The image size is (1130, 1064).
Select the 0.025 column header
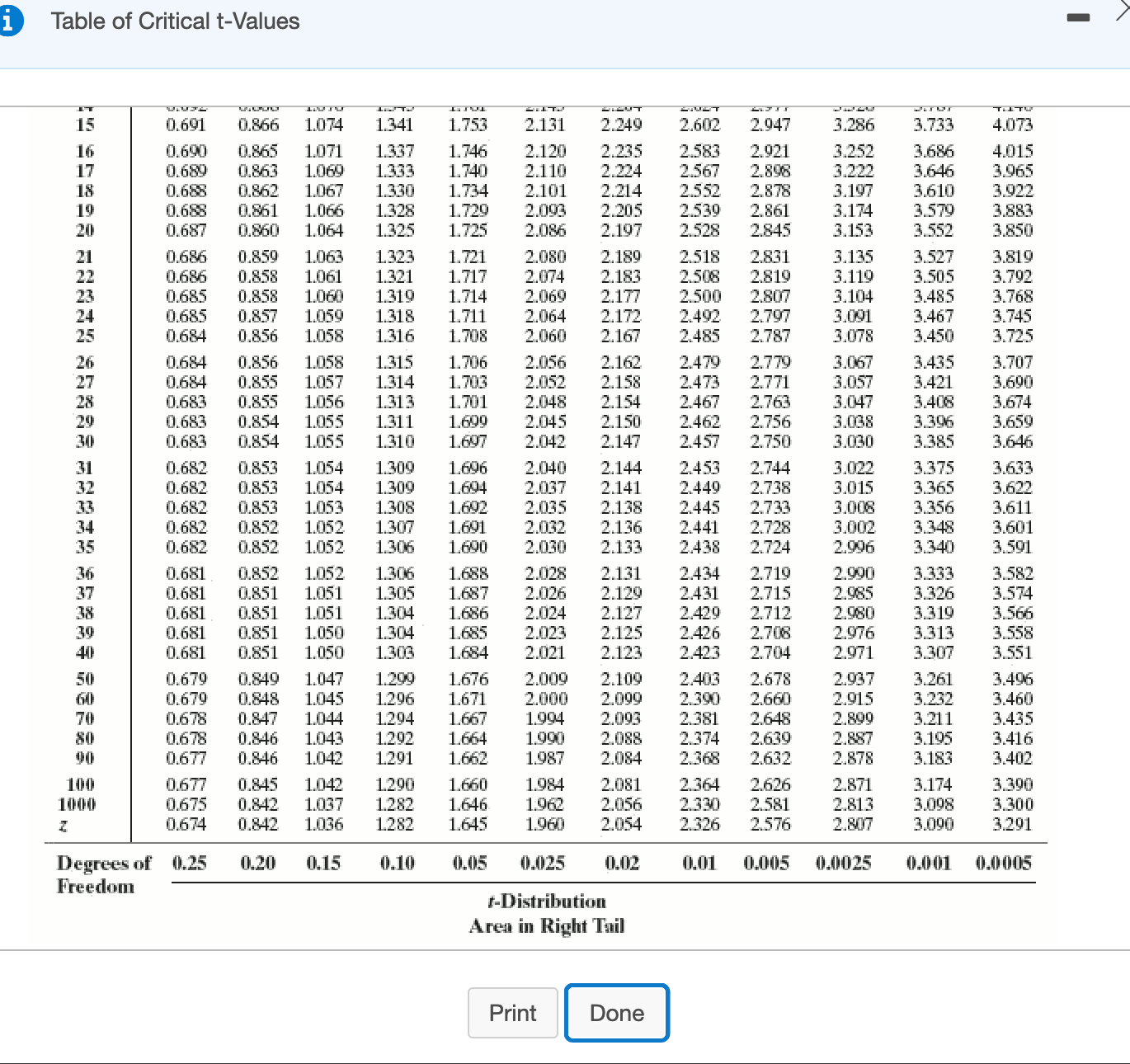pos(542,864)
